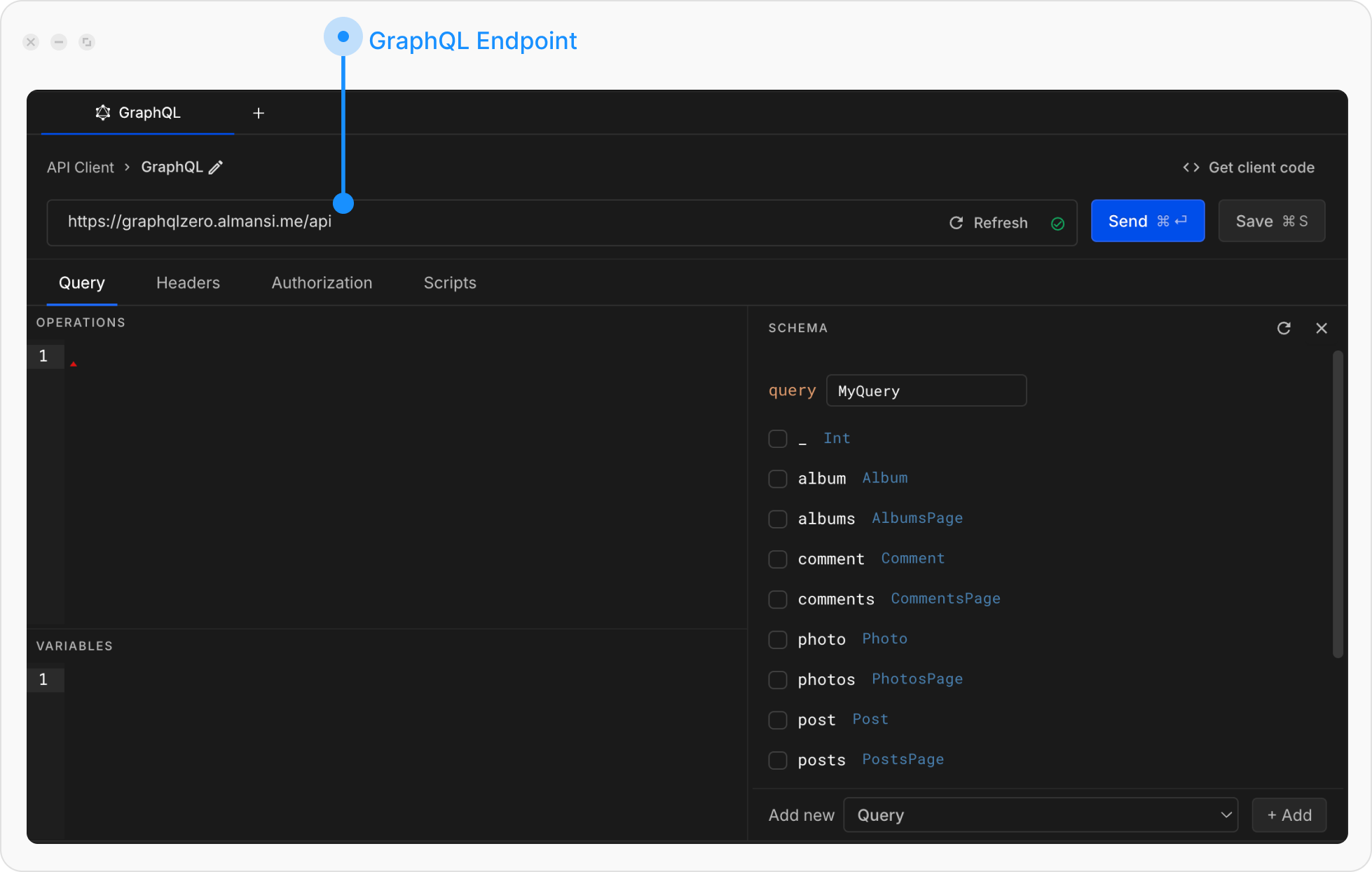
Task: Click the GraphQL logo icon in tab
Action: click(103, 113)
